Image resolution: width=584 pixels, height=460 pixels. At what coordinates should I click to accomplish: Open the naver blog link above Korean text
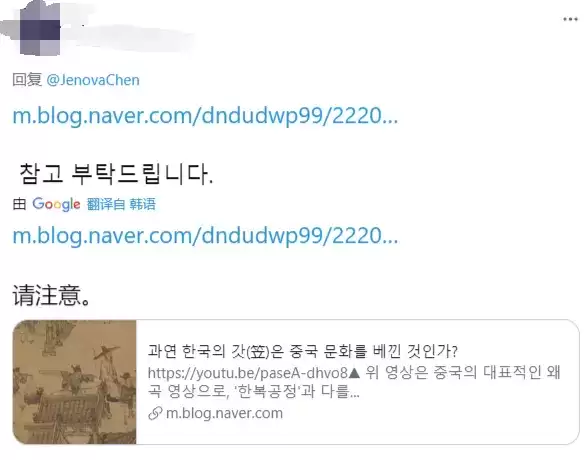(x=205, y=115)
